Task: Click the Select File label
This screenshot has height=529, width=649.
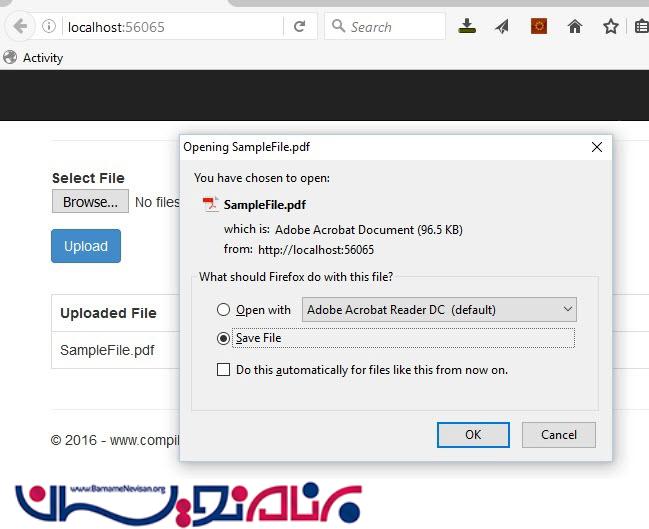Action: 88,178
